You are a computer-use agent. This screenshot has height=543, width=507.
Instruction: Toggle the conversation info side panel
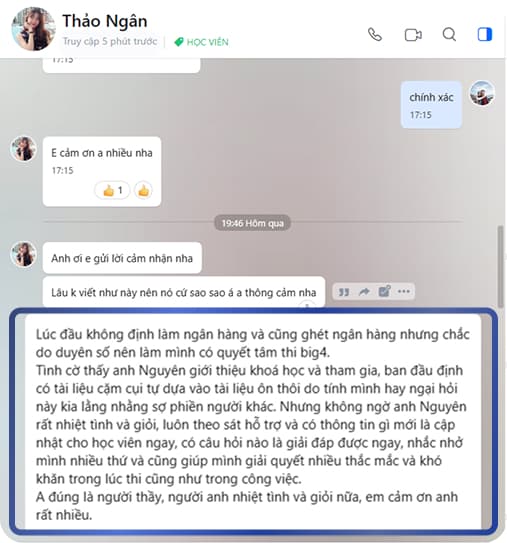pos(484,35)
